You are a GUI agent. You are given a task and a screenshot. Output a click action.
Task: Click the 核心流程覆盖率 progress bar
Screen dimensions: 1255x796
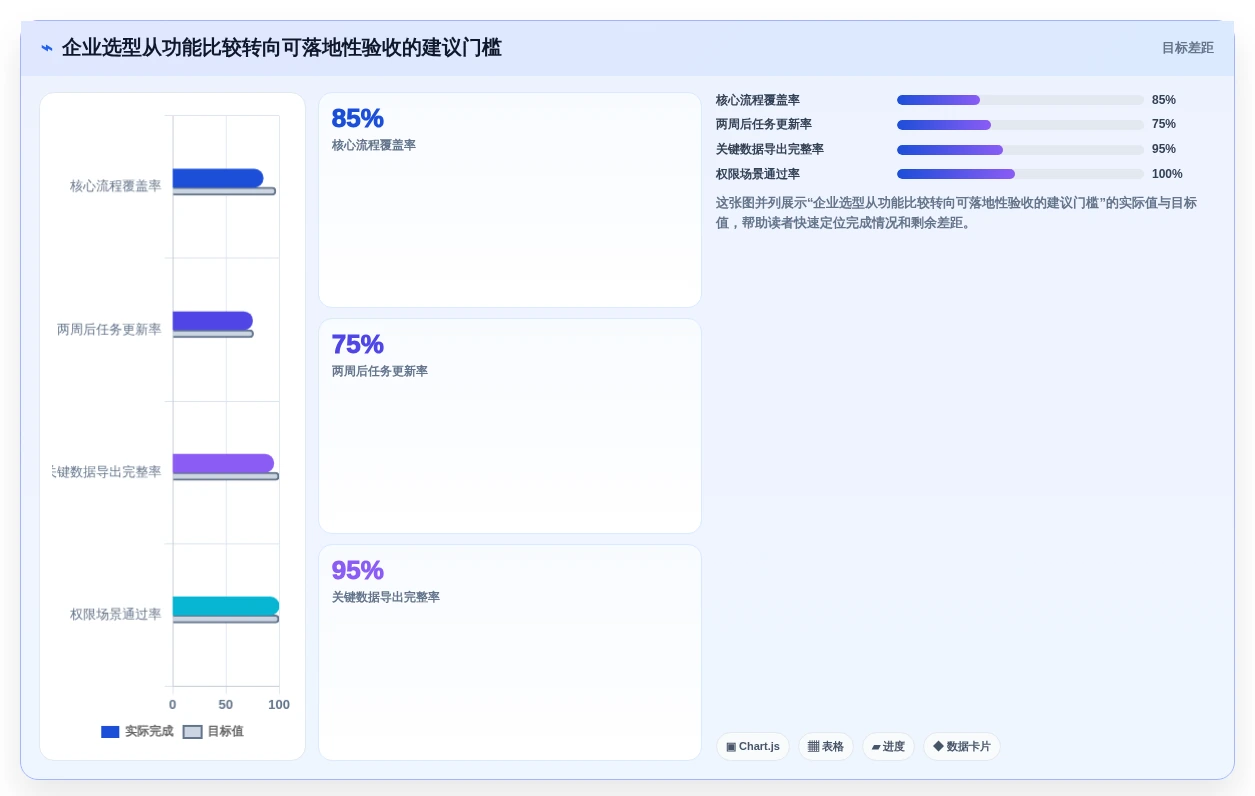(1020, 100)
